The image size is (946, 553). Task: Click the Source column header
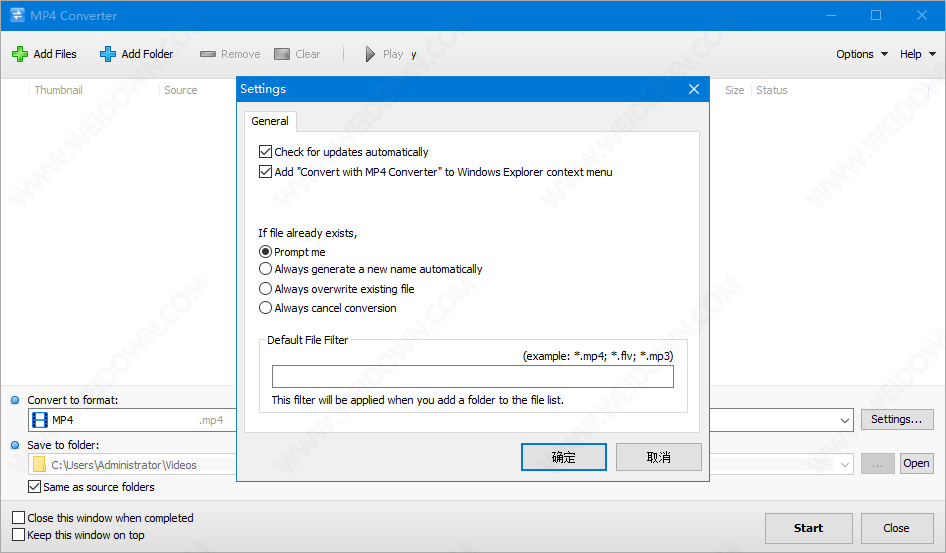[180, 90]
